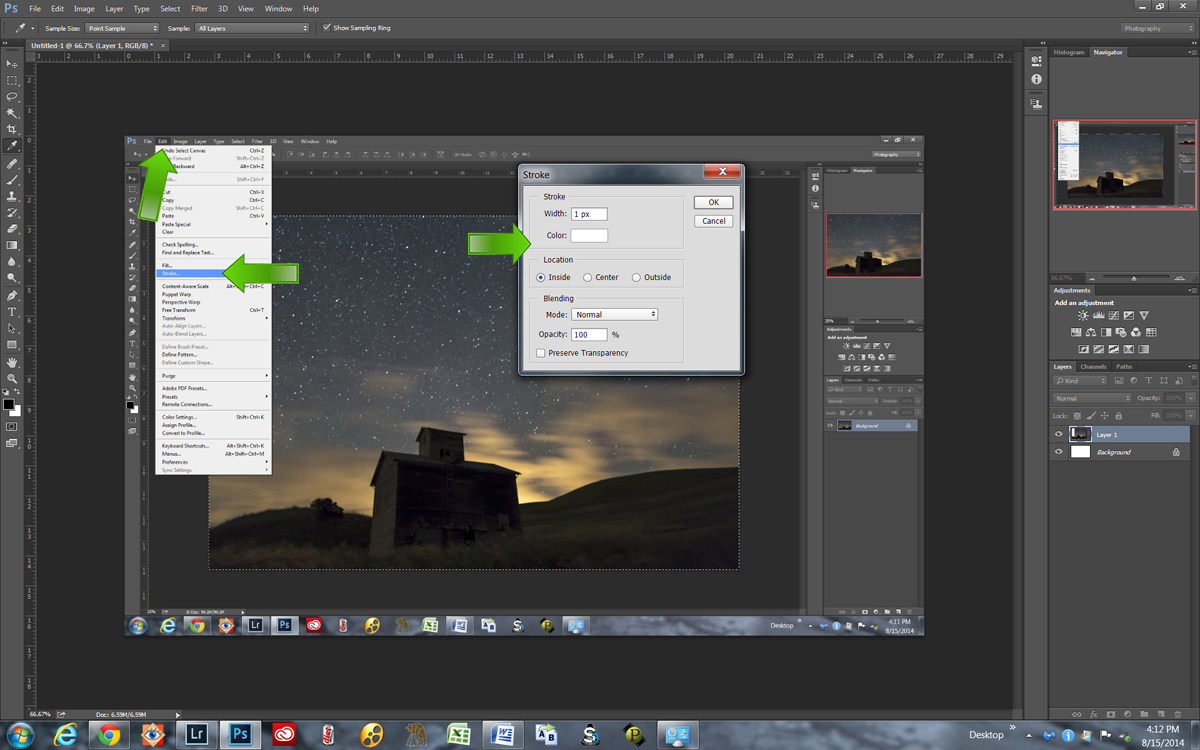Select the Brush tool in the outer Tools panel
This screenshot has height=750, width=1200.
tap(13, 180)
